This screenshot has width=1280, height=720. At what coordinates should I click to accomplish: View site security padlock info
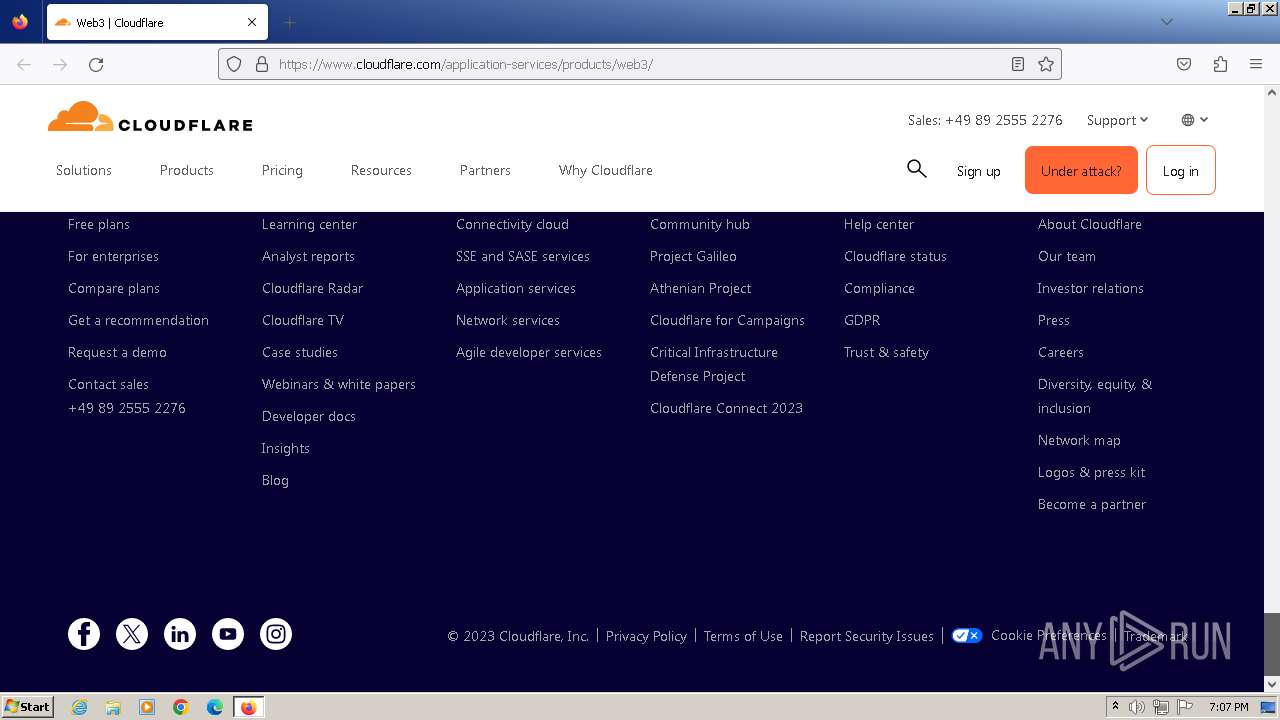point(262,64)
